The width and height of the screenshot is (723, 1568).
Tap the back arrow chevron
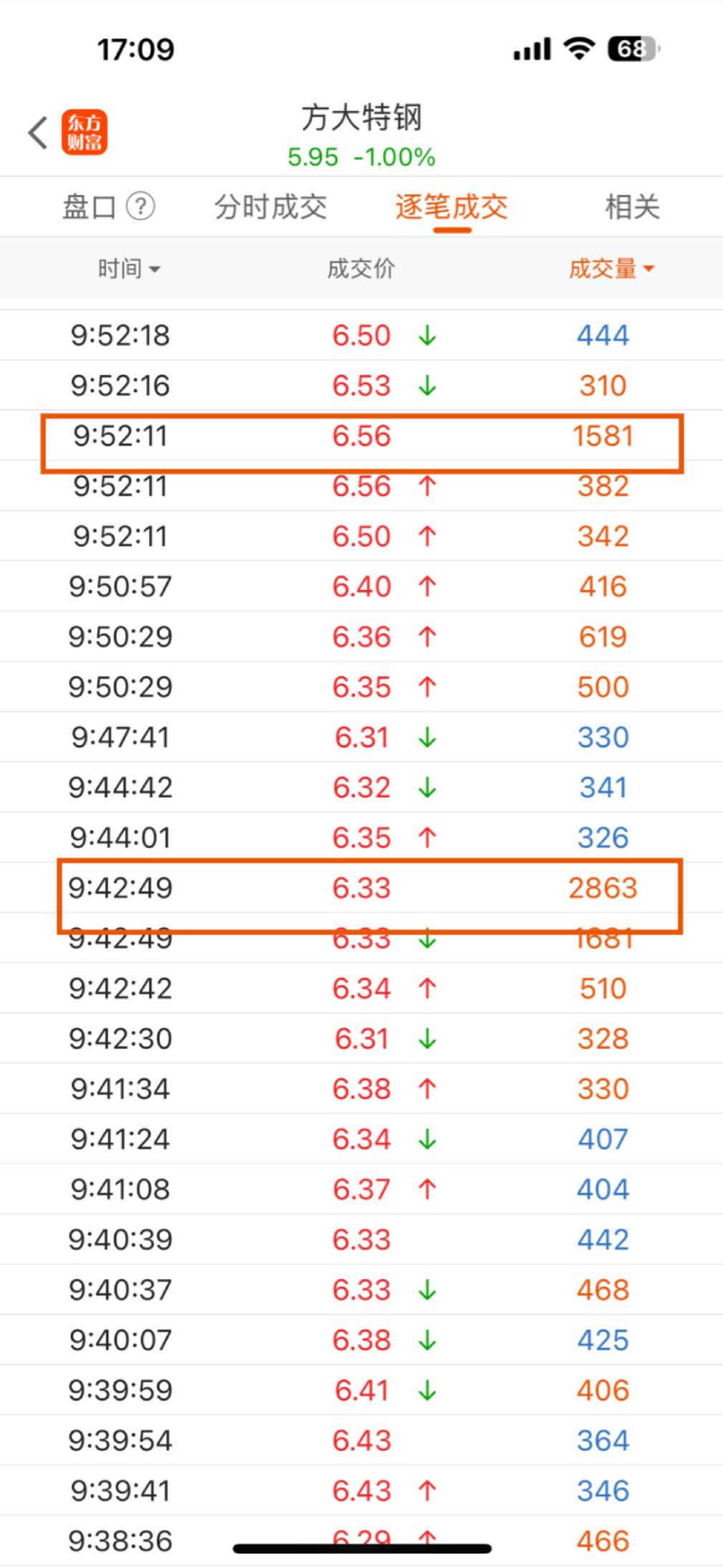click(x=37, y=133)
